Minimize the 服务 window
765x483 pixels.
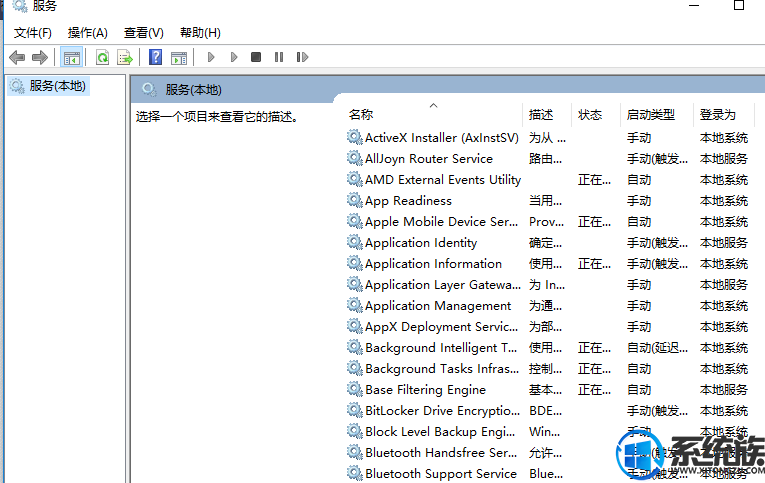click(x=694, y=5)
